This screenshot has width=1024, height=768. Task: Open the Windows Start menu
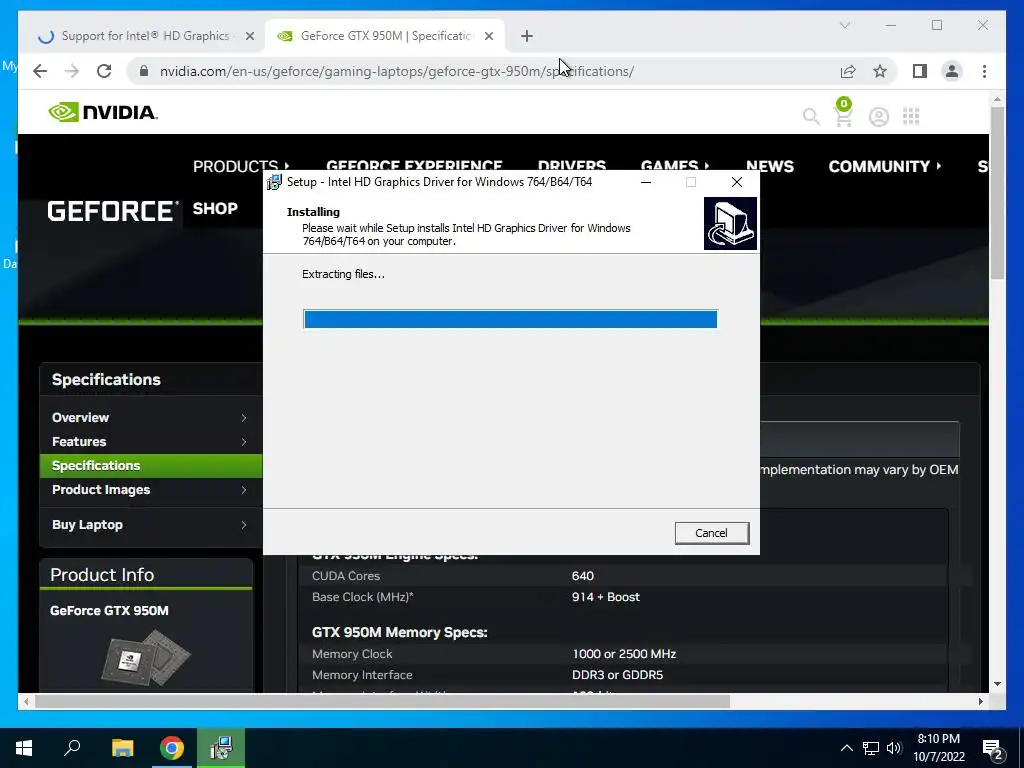tap(24, 748)
